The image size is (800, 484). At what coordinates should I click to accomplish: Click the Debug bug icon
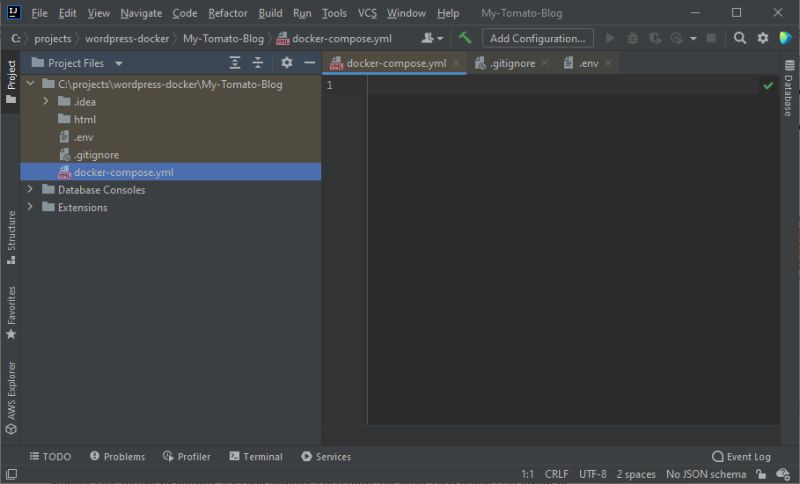coord(633,38)
